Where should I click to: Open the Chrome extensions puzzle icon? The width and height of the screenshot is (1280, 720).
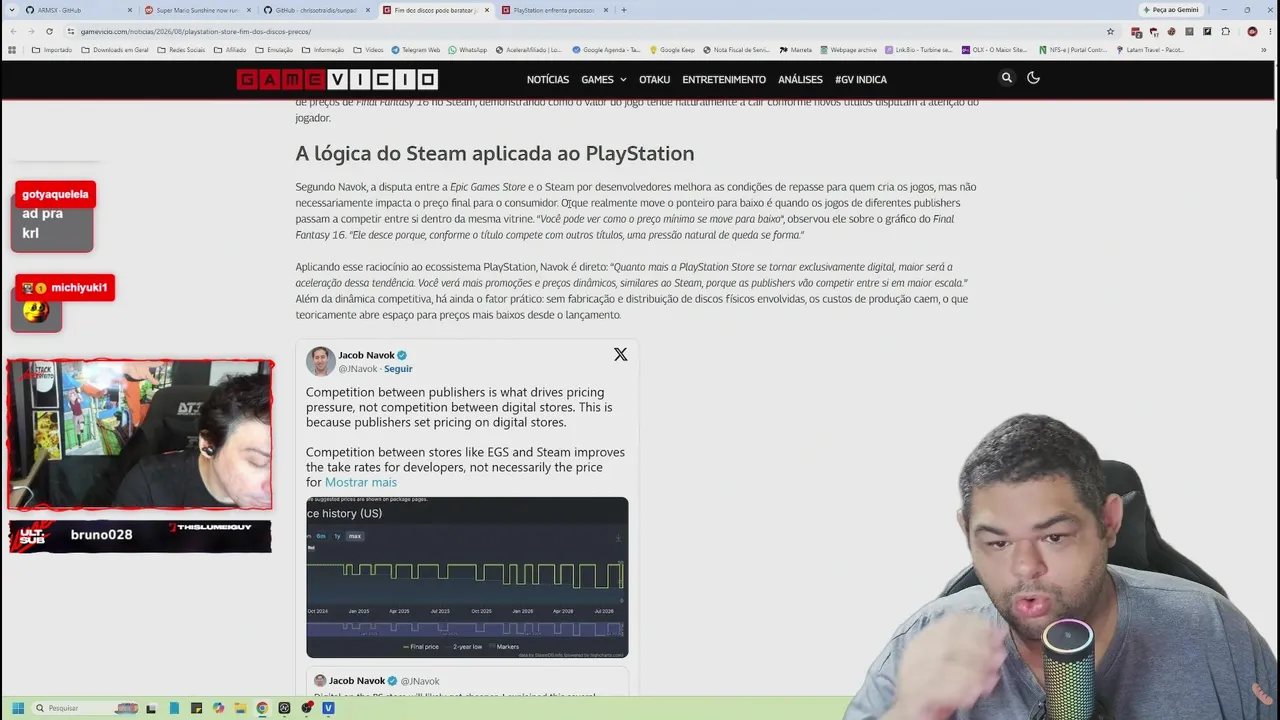[1227, 31]
